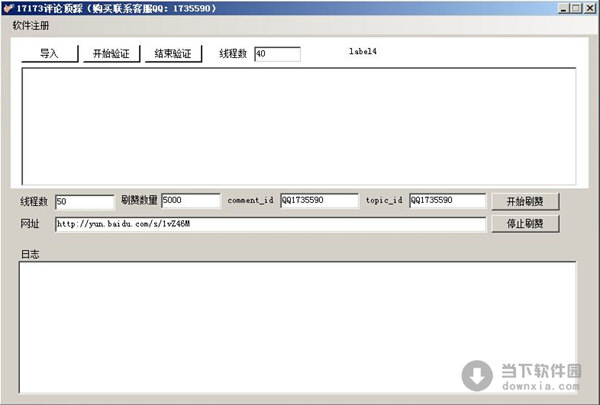Select the topic_id input field

click(x=447, y=200)
